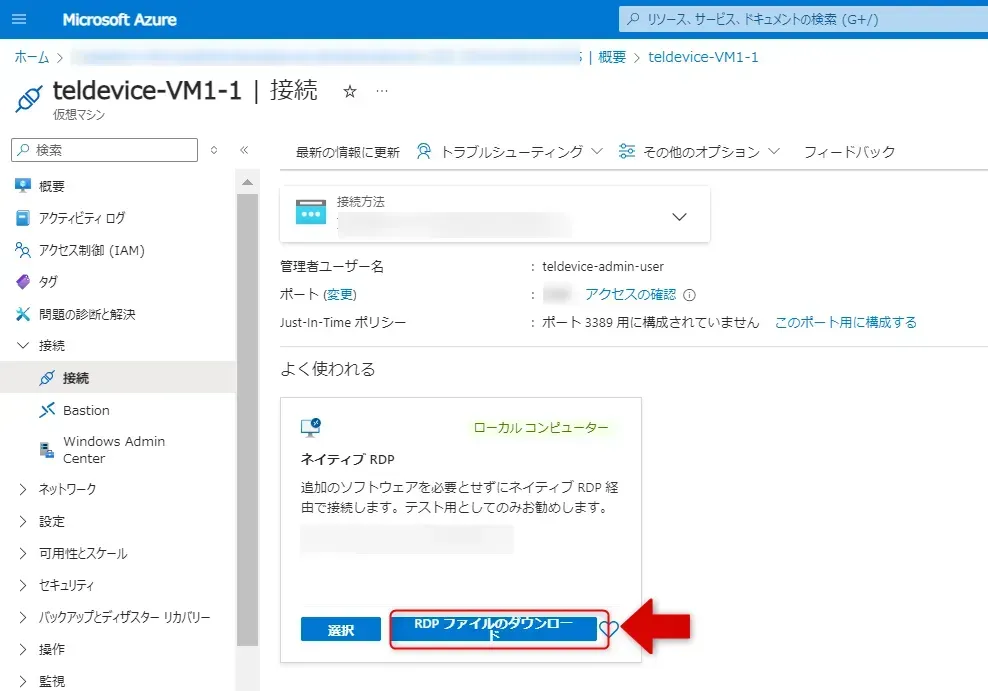This screenshot has height=691, width=988.
Task: Click the info icon next to アクセスの確認
Action: click(689, 295)
